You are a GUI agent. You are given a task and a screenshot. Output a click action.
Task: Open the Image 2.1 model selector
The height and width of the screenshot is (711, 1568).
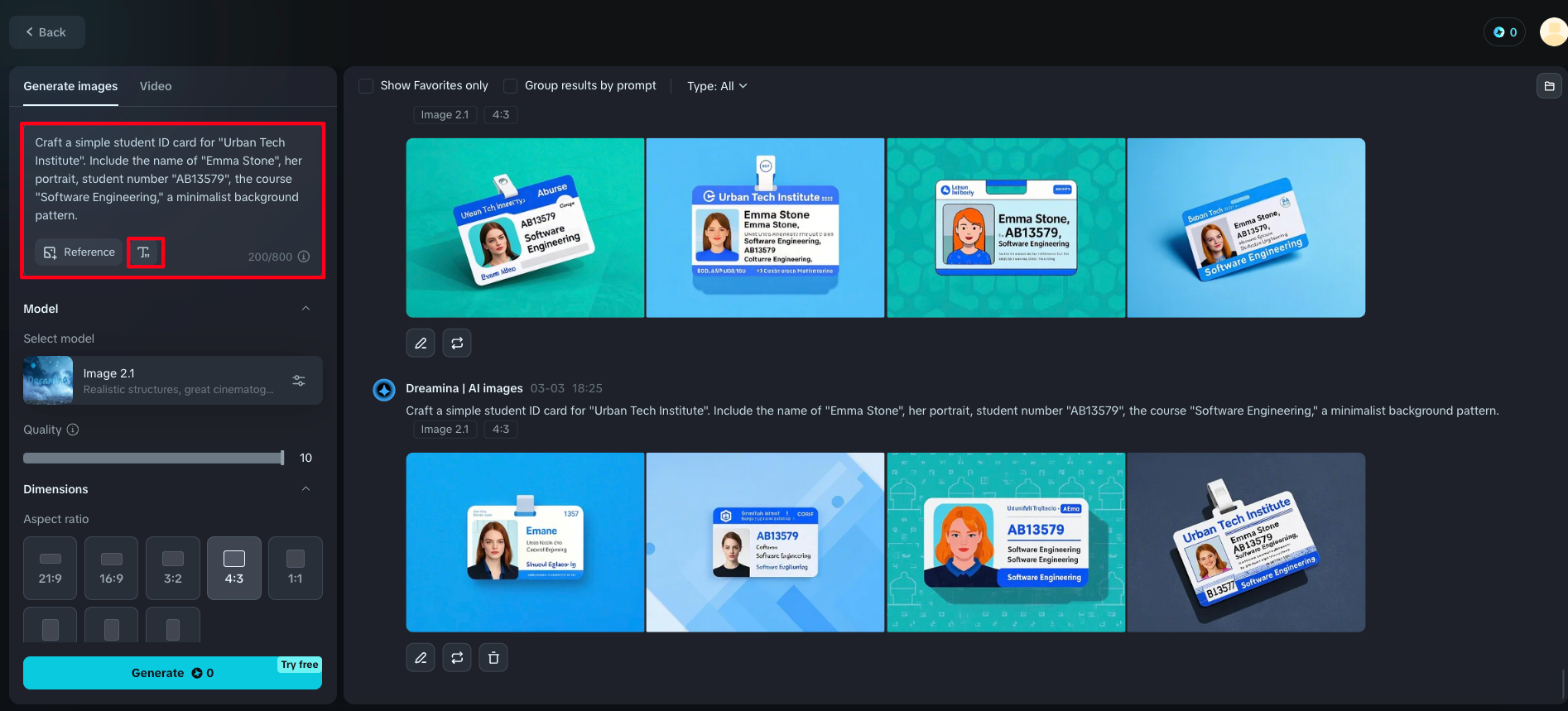[x=173, y=381]
